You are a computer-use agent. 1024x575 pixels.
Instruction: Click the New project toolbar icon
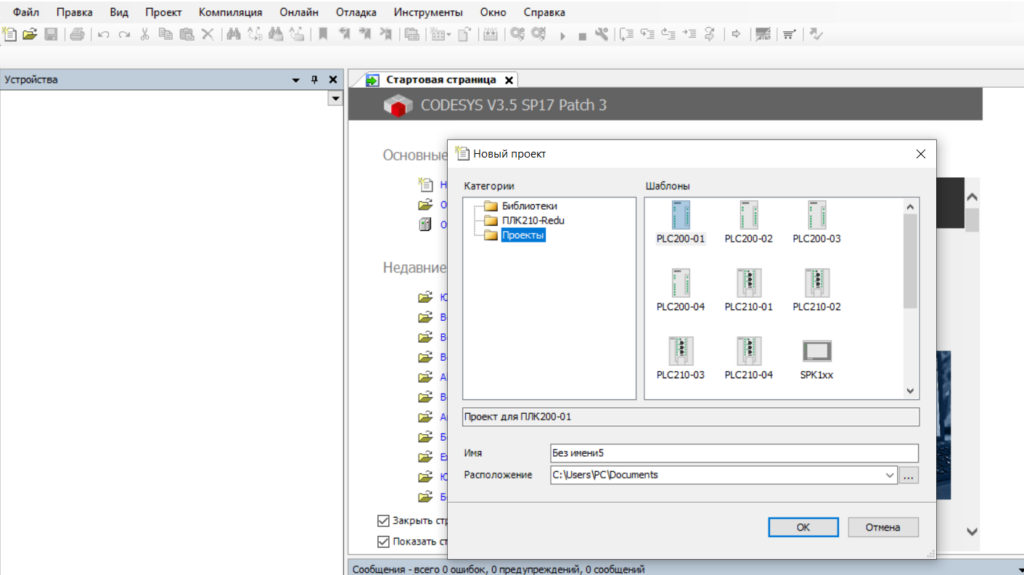9,34
